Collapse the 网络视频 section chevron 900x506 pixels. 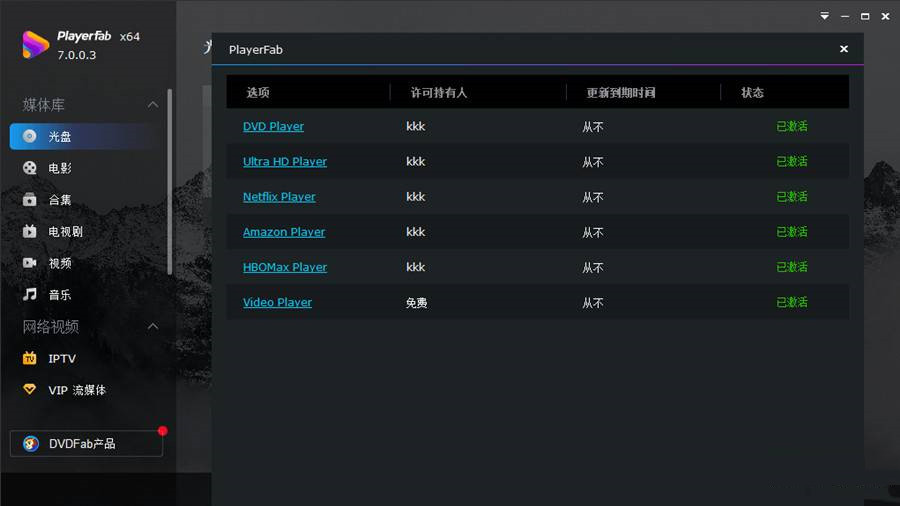pyautogui.click(x=153, y=326)
